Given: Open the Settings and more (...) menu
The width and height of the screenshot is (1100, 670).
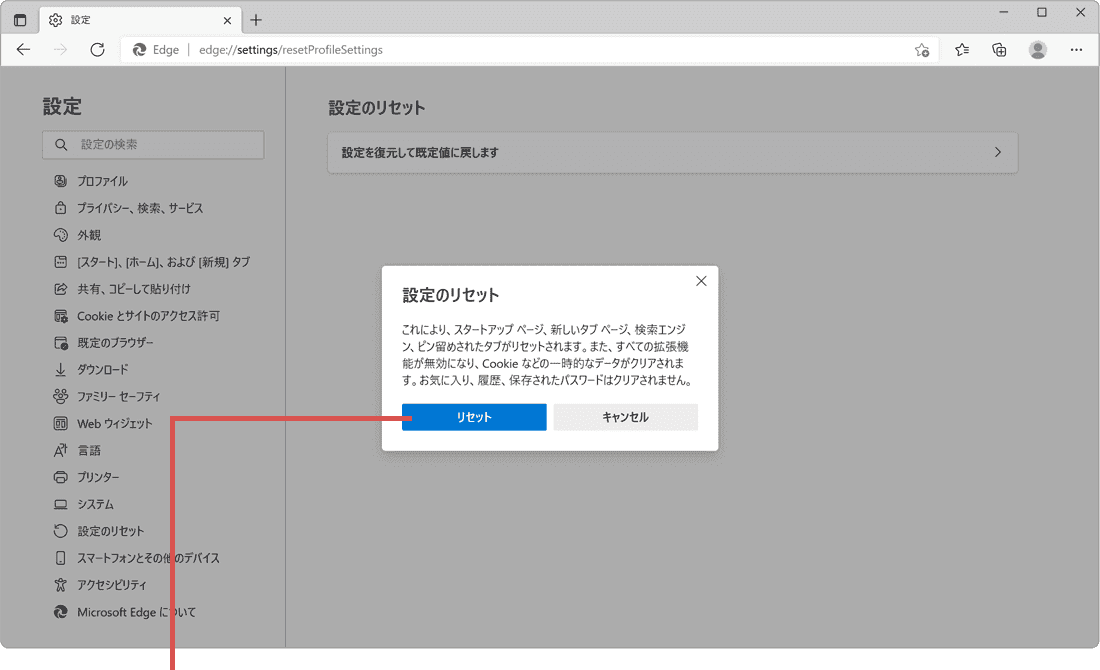Looking at the screenshot, I should (x=1075, y=49).
